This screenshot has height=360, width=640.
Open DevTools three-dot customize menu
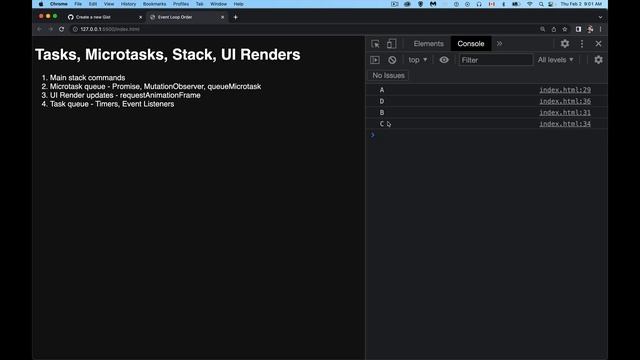[x=582, y=43]
